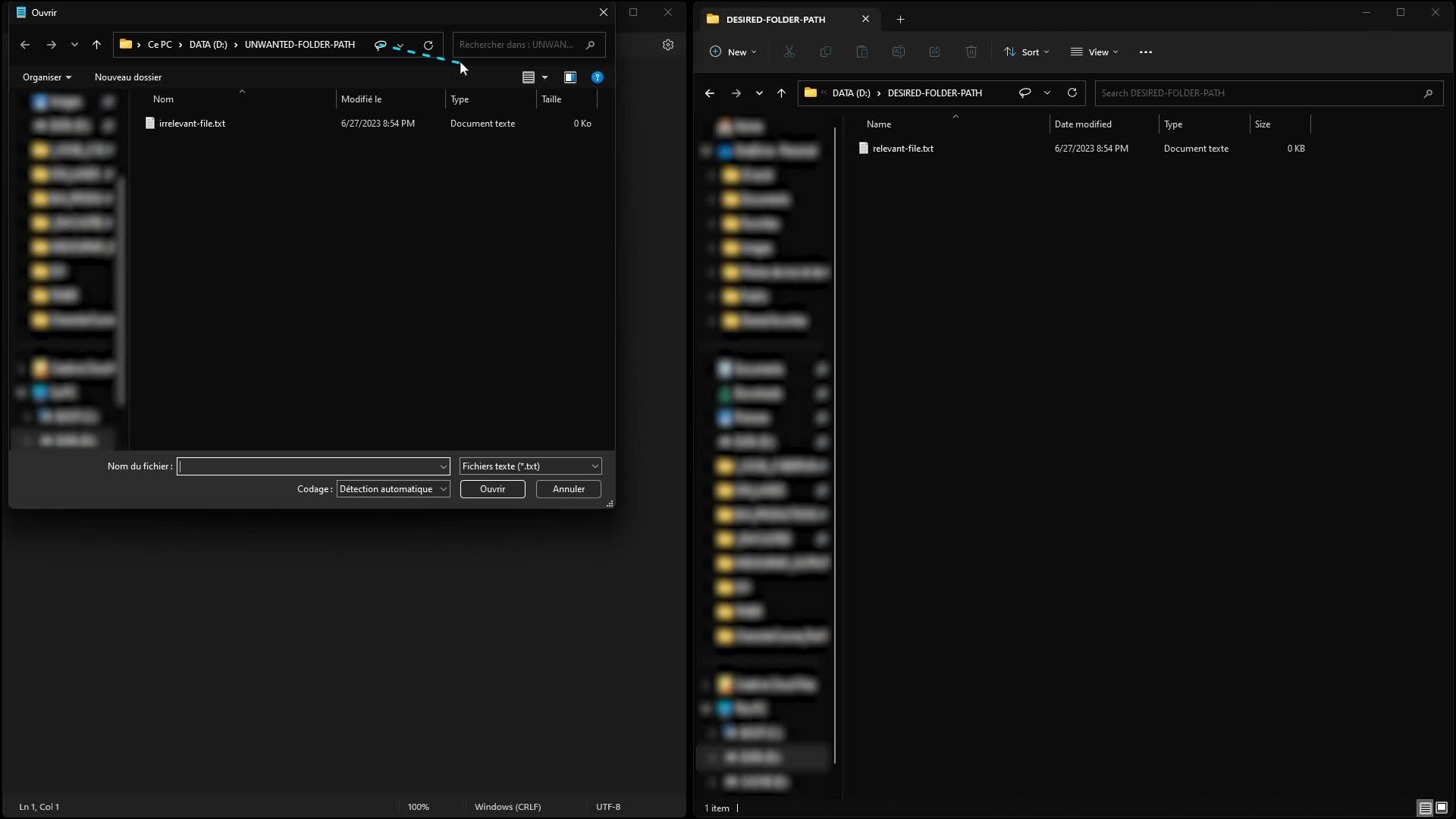Switch to large thumbnails view icon
1456x819 pixels.
1442,808
